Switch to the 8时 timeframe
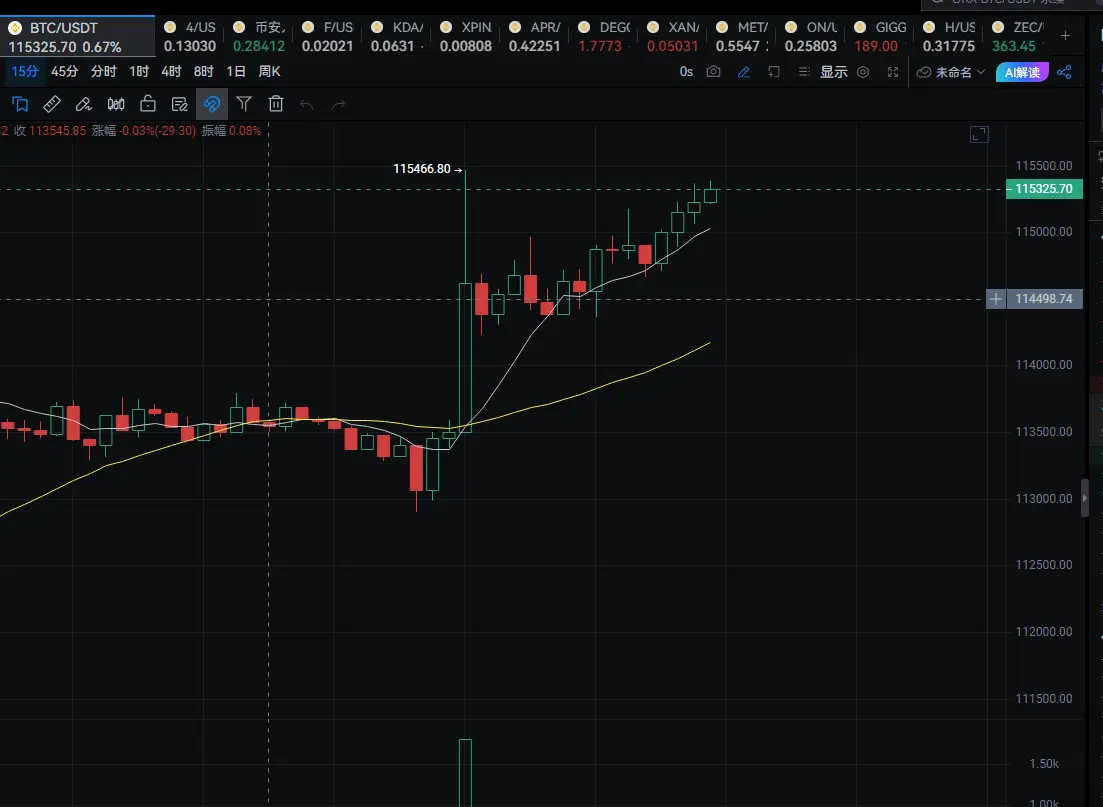1103x807 pixels. point(204,72)
